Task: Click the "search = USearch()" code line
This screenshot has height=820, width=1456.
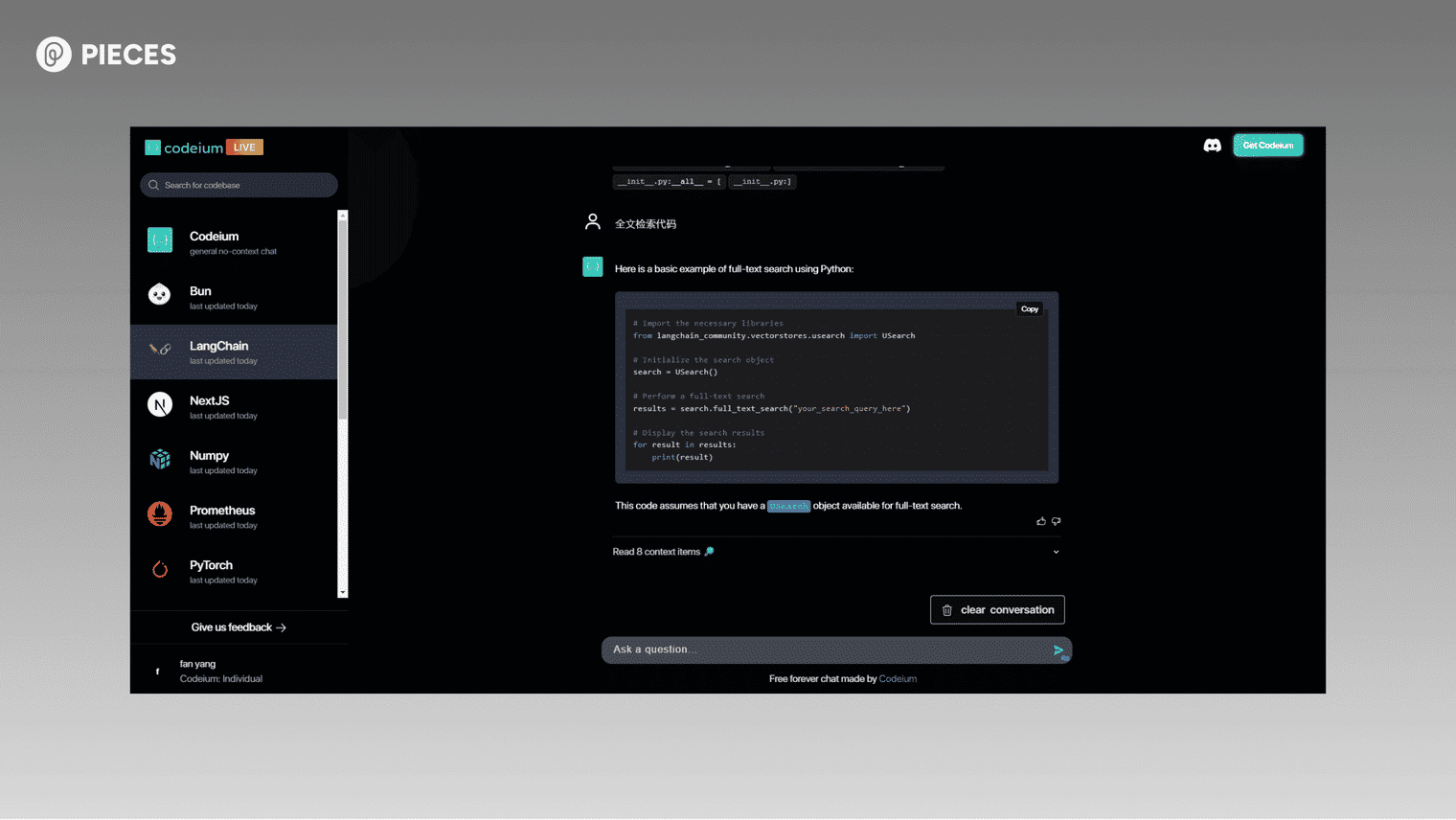Action: (x=675, y=372)
